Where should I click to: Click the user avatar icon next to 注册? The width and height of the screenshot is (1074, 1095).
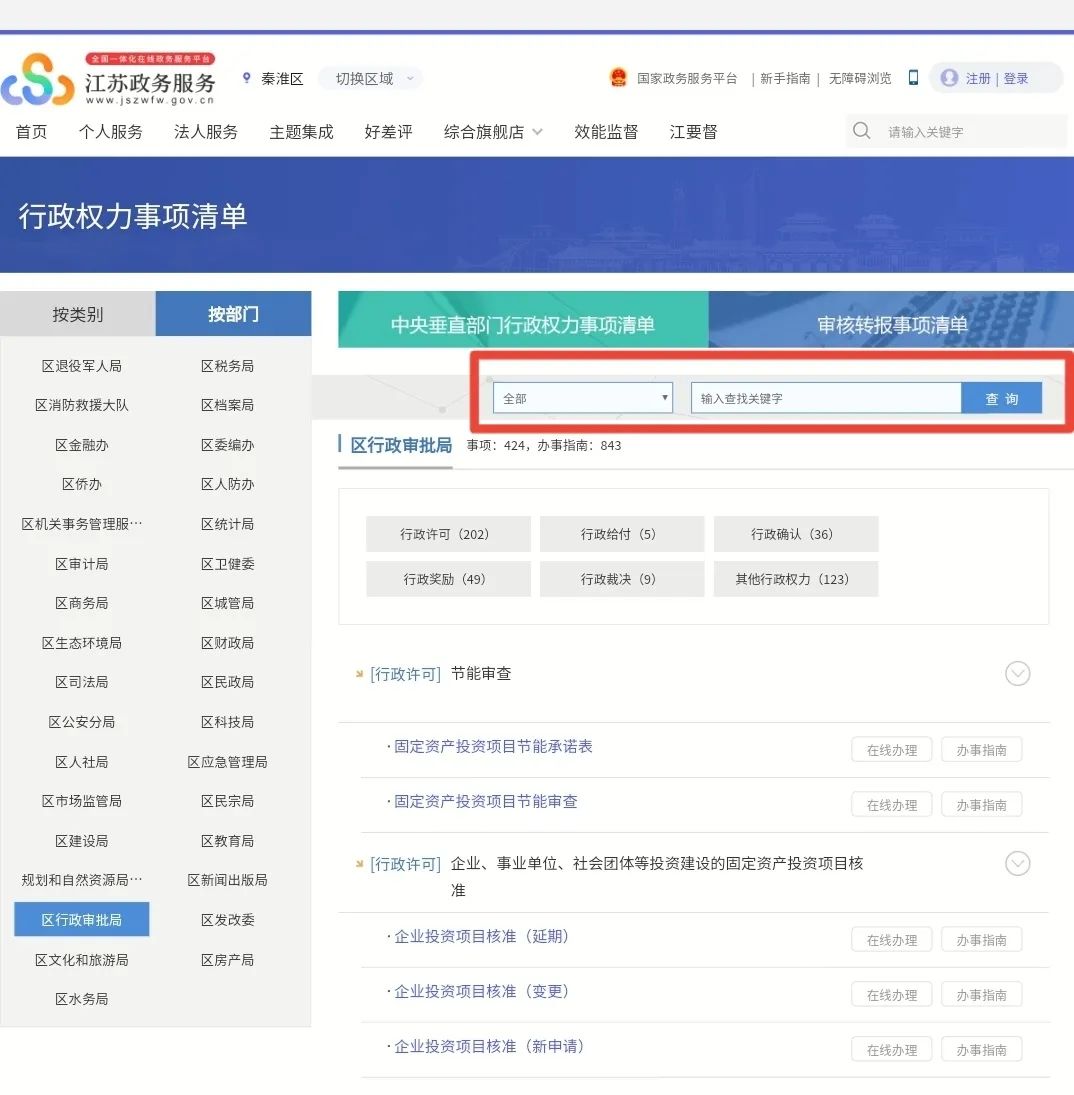coord(948,78)
